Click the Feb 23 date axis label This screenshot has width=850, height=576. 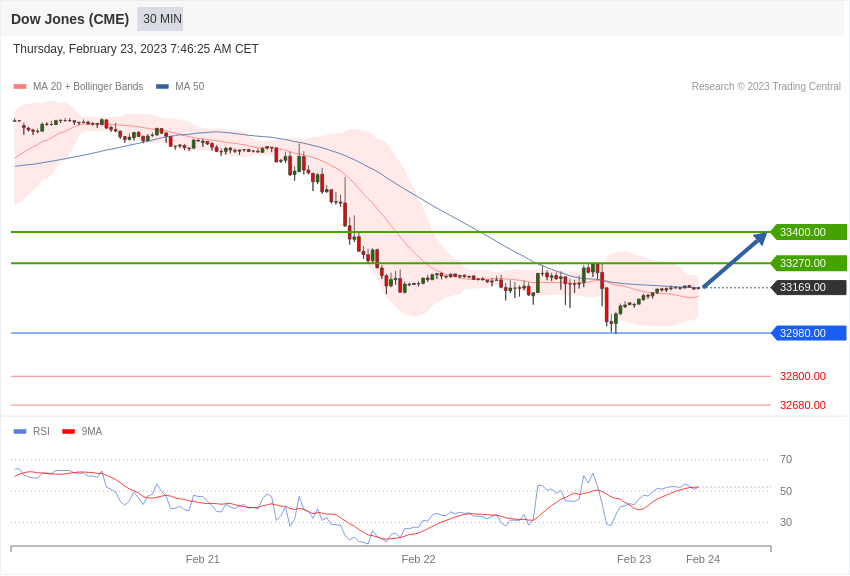[x=634, y=559]
